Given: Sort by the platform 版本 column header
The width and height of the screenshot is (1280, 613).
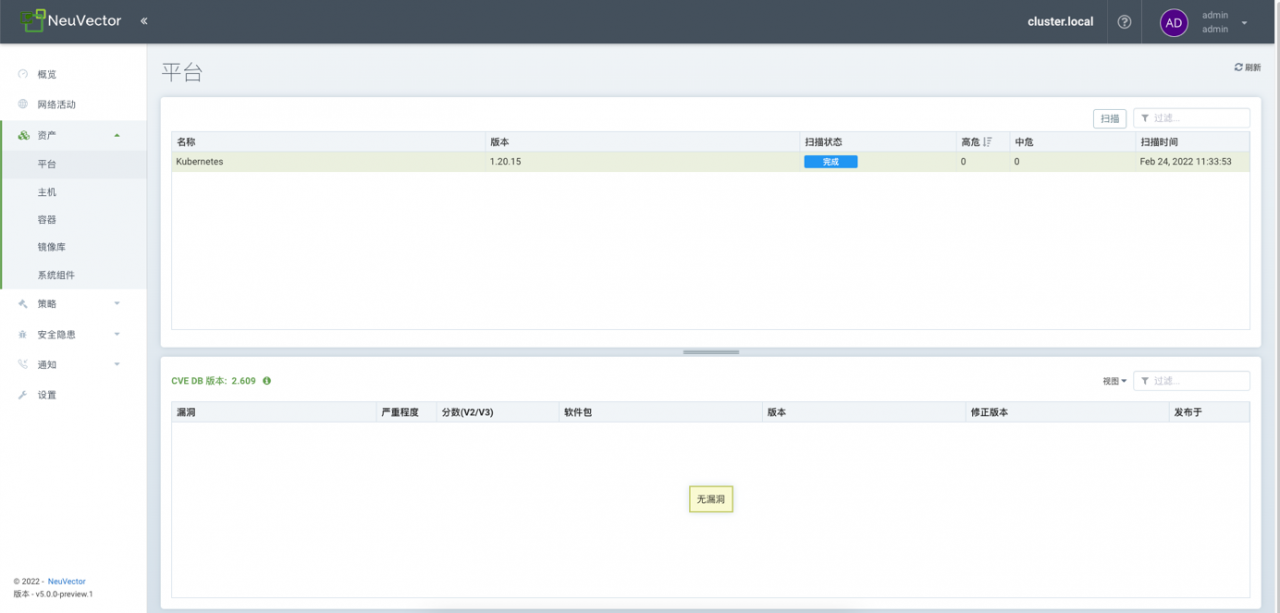Looking at the screenshot, I should coord(642,142).
